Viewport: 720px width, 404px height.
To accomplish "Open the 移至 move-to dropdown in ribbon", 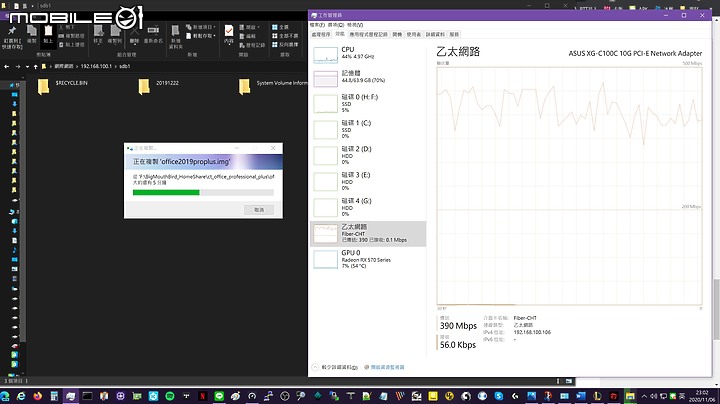I will [98, 34].
